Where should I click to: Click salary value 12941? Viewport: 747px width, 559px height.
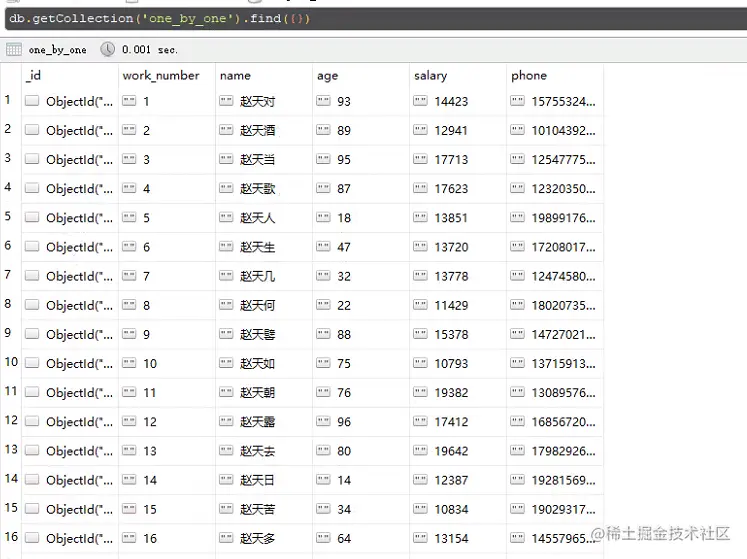451,131
